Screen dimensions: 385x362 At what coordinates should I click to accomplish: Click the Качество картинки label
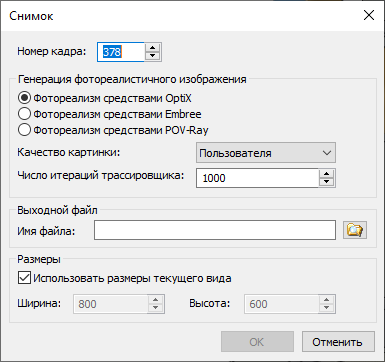pyautogui.click(x=69, y=152)
